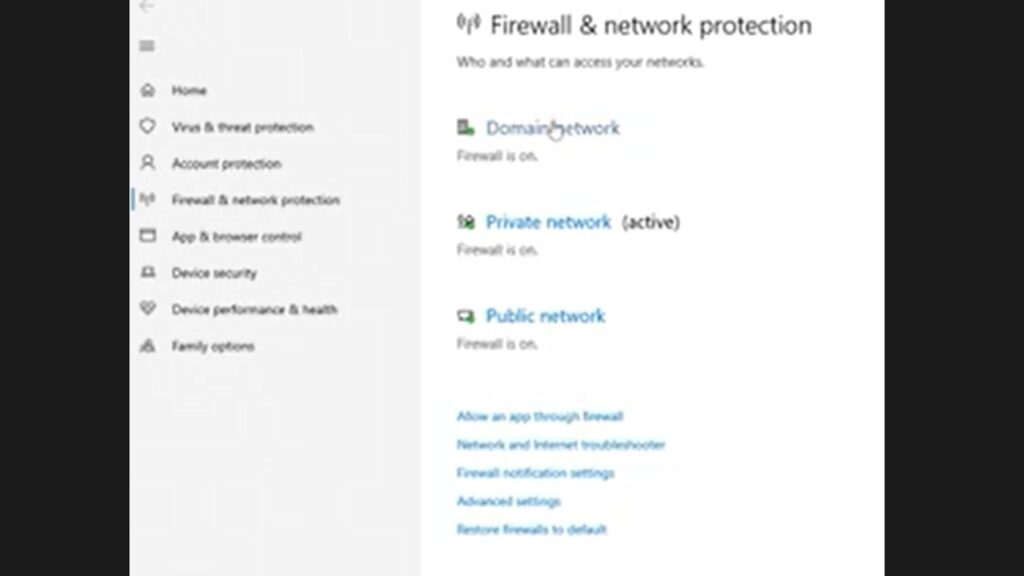Click the Account protection person icon

pyautogui.click(x=148, y=163)
